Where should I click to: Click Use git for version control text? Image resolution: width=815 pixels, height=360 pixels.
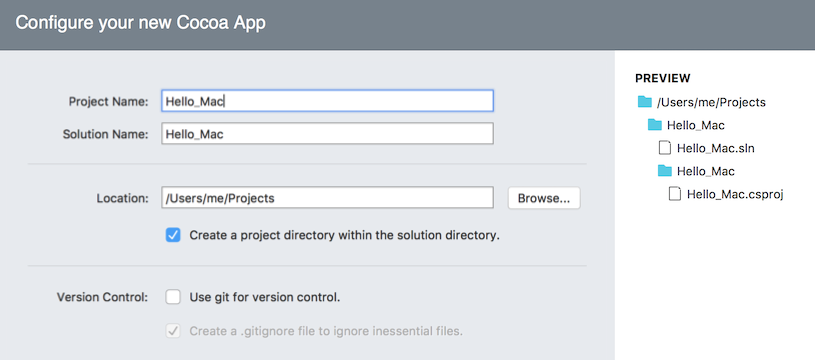click(265, 298)
